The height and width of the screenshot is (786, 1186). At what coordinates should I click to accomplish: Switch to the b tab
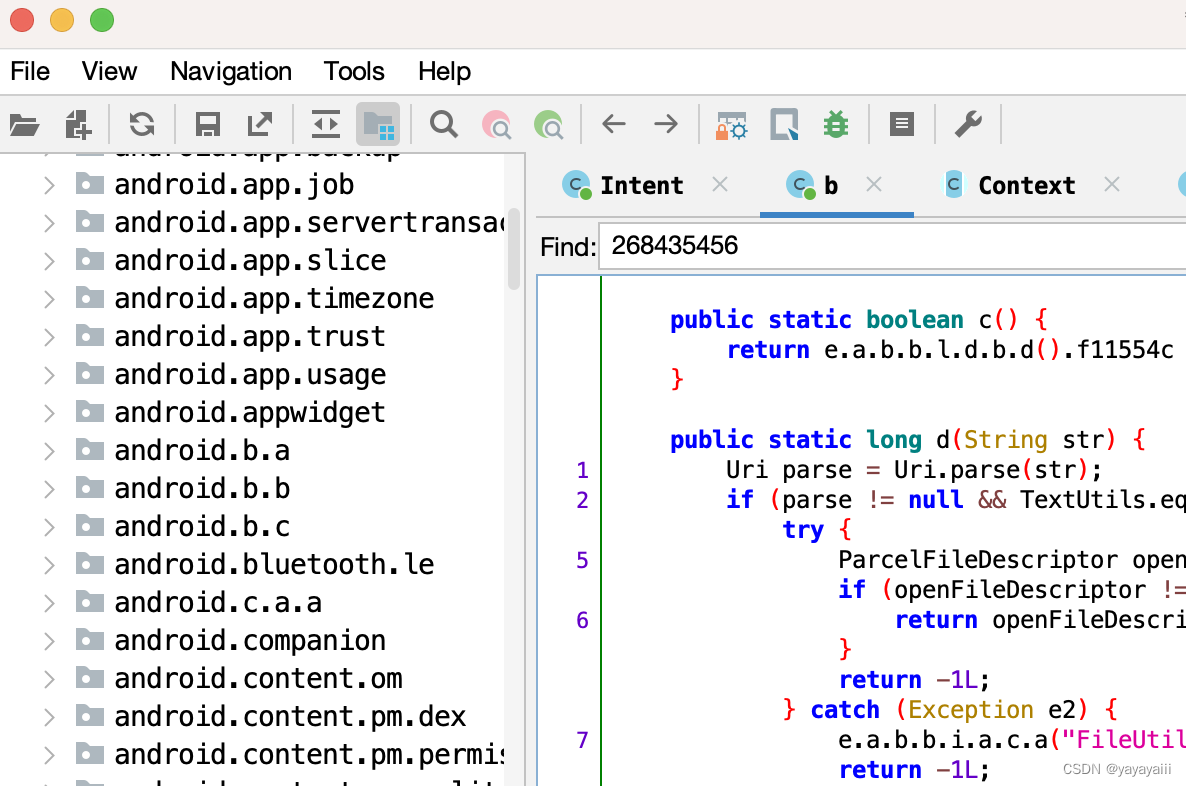[x=831, y=185]
